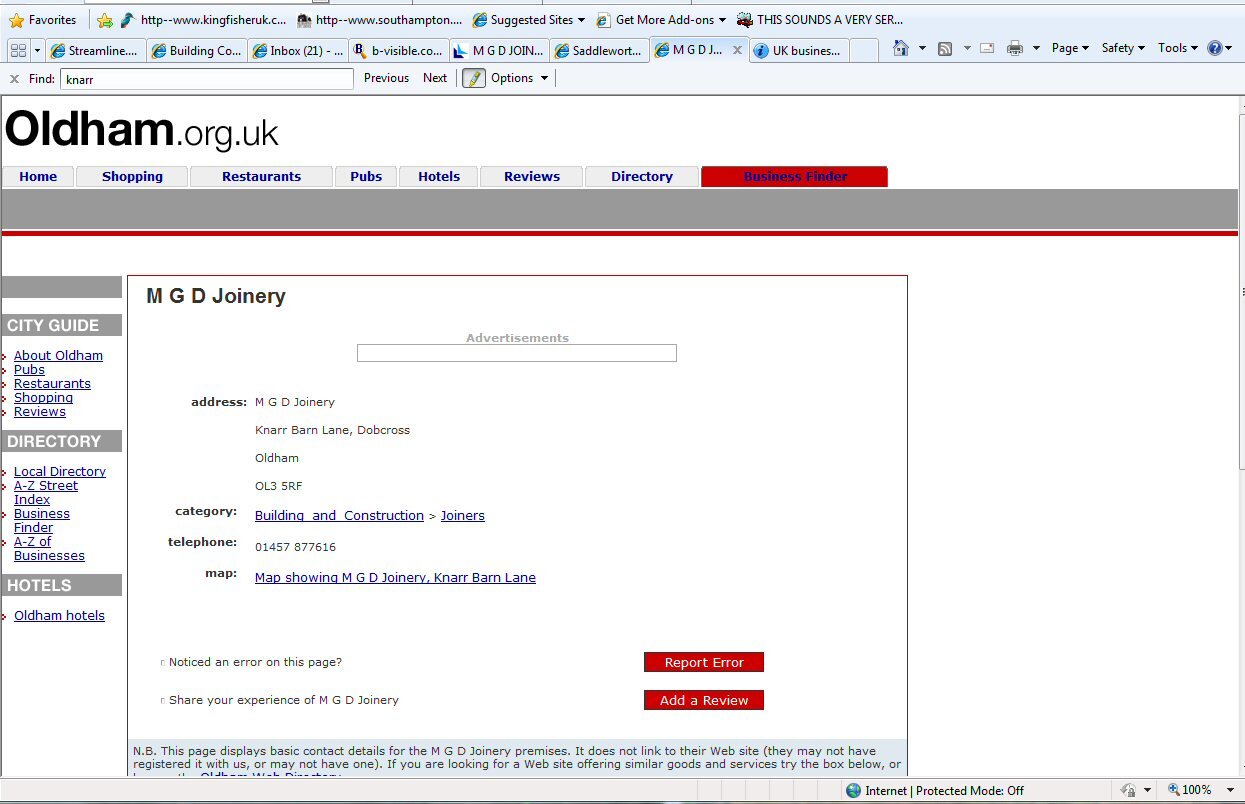Expand the Find bar Options dropdown
Screen dimensions: 1245x804
[519, 78]
